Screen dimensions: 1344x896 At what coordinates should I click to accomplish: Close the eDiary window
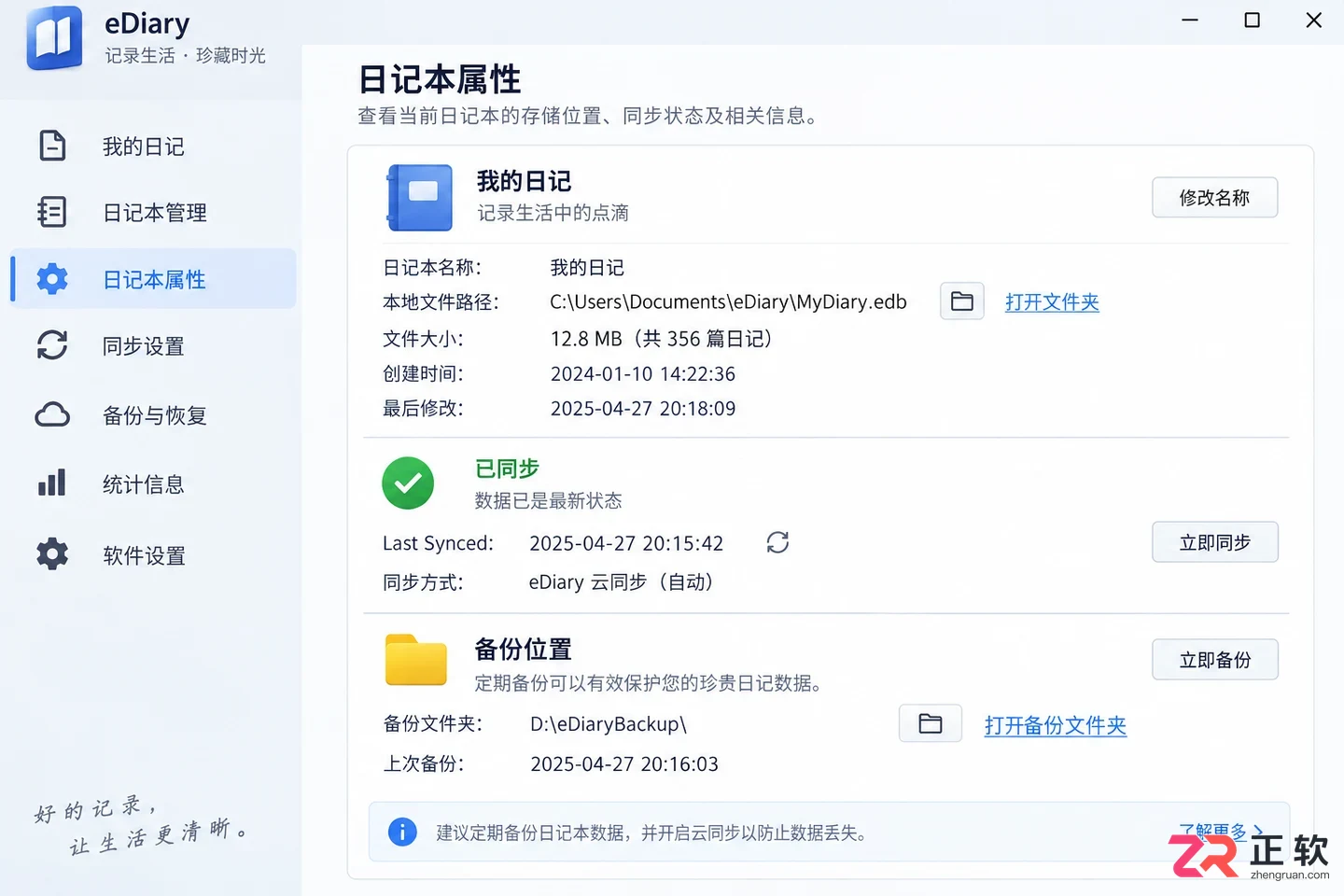click(1314, 20)
